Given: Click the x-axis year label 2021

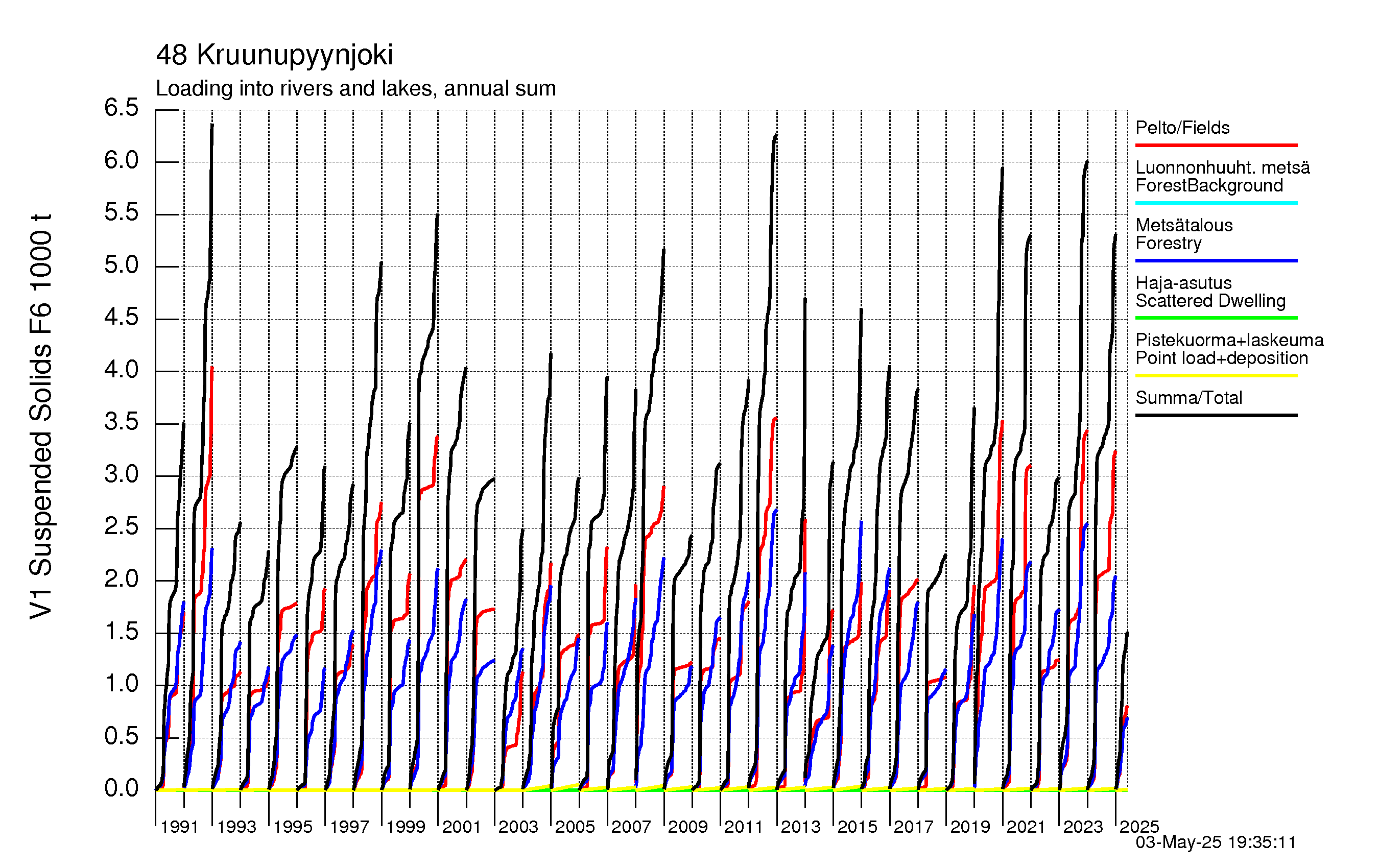Looking at the screenshot, I should pyautogui.click(x=1026, y=827).
